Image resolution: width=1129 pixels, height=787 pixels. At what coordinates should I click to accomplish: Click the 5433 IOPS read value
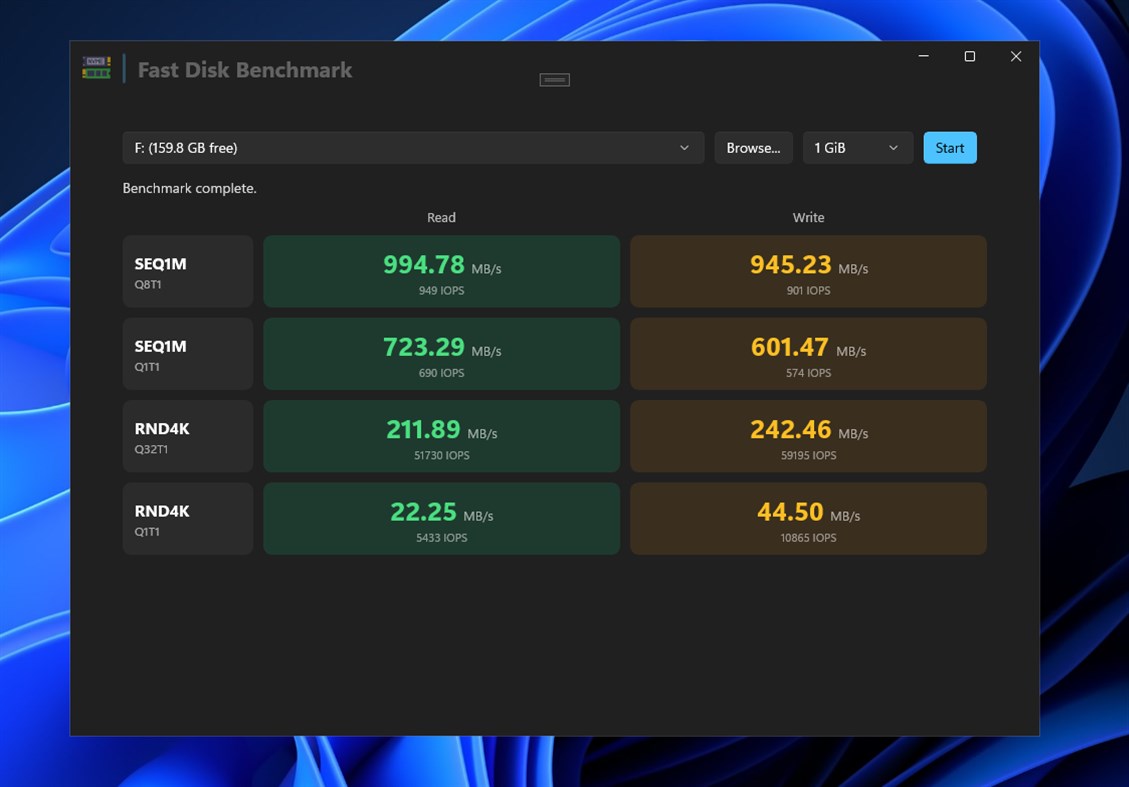tap(441, 538)
